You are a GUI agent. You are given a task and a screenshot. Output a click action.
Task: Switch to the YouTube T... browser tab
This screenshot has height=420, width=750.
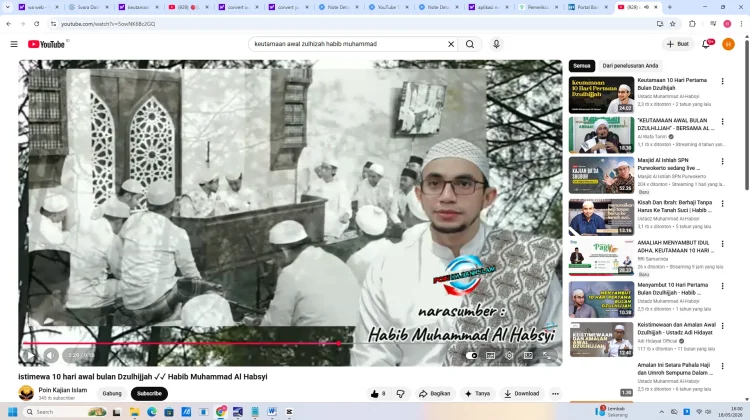tap(390, 7)
